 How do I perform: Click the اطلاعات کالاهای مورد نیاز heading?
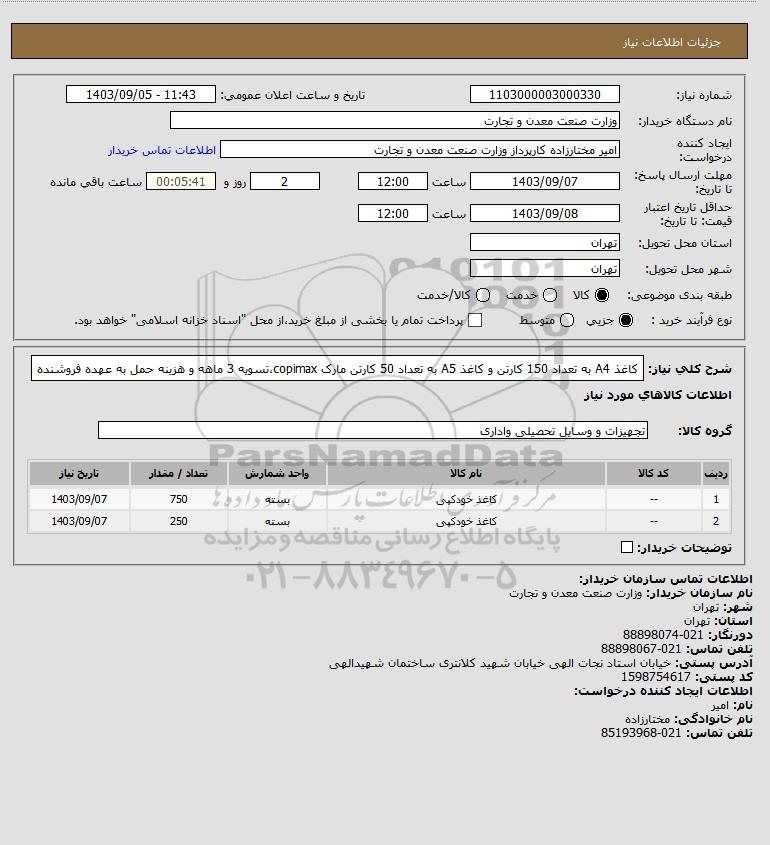[x=657, y=395]
